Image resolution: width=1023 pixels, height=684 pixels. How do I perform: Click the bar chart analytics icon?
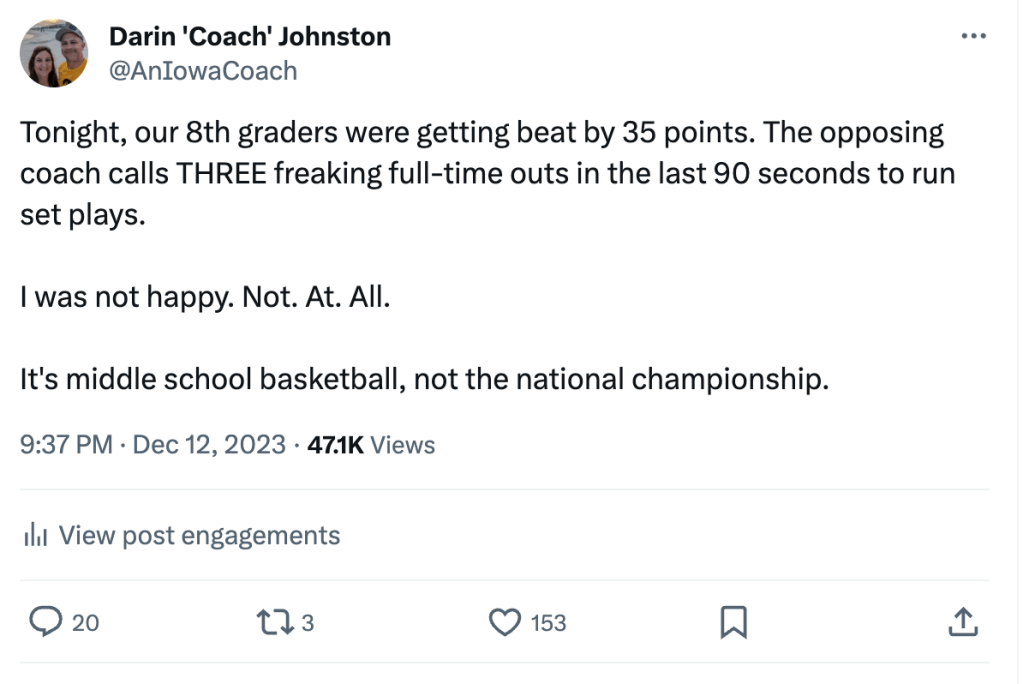35,536
